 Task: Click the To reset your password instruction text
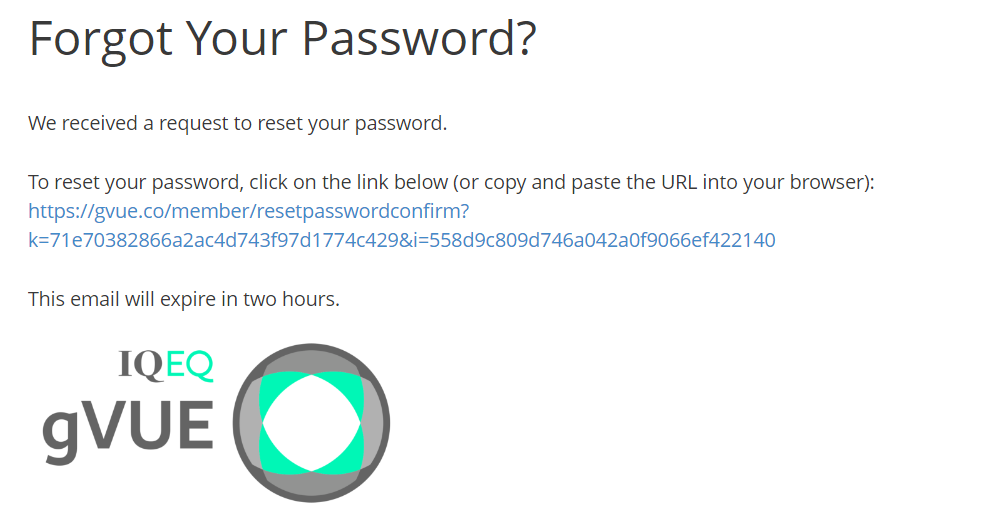pos(451,182)
